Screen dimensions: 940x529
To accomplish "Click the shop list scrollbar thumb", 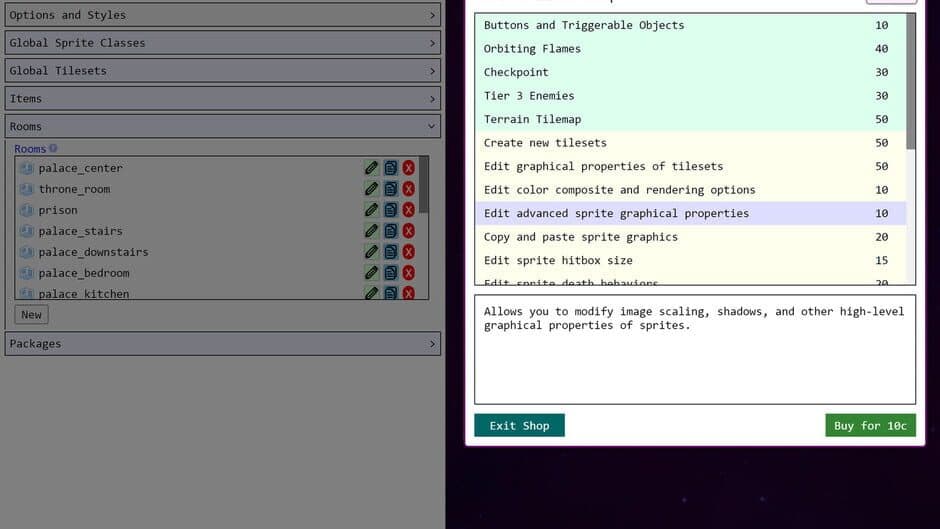I will point(911,82).
